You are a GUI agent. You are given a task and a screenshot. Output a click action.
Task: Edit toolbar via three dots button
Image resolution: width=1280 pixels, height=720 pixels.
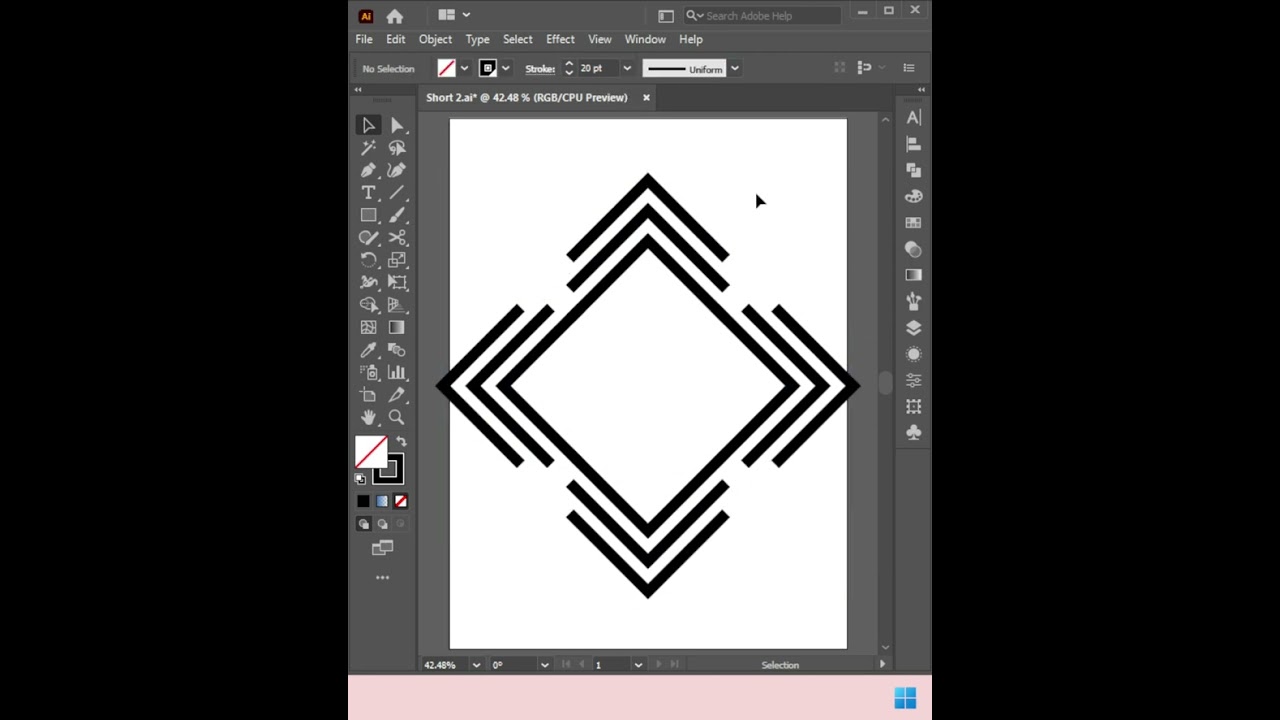click(382, 578)
